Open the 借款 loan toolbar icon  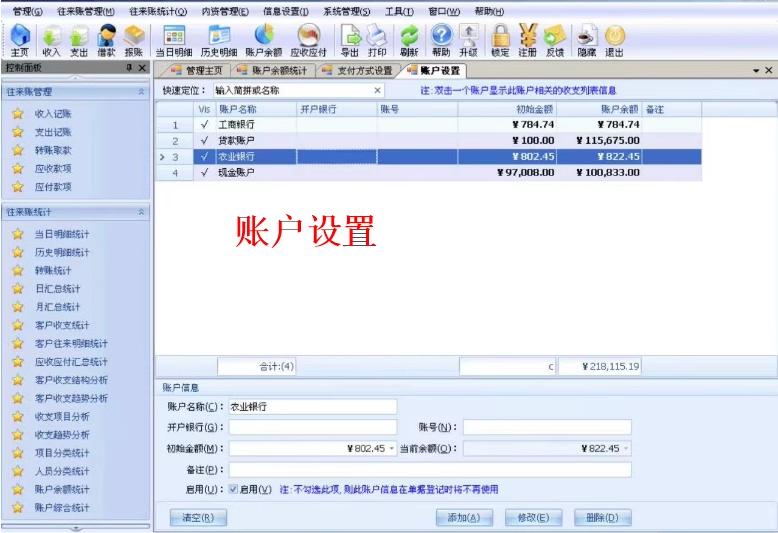pos(106,41)
